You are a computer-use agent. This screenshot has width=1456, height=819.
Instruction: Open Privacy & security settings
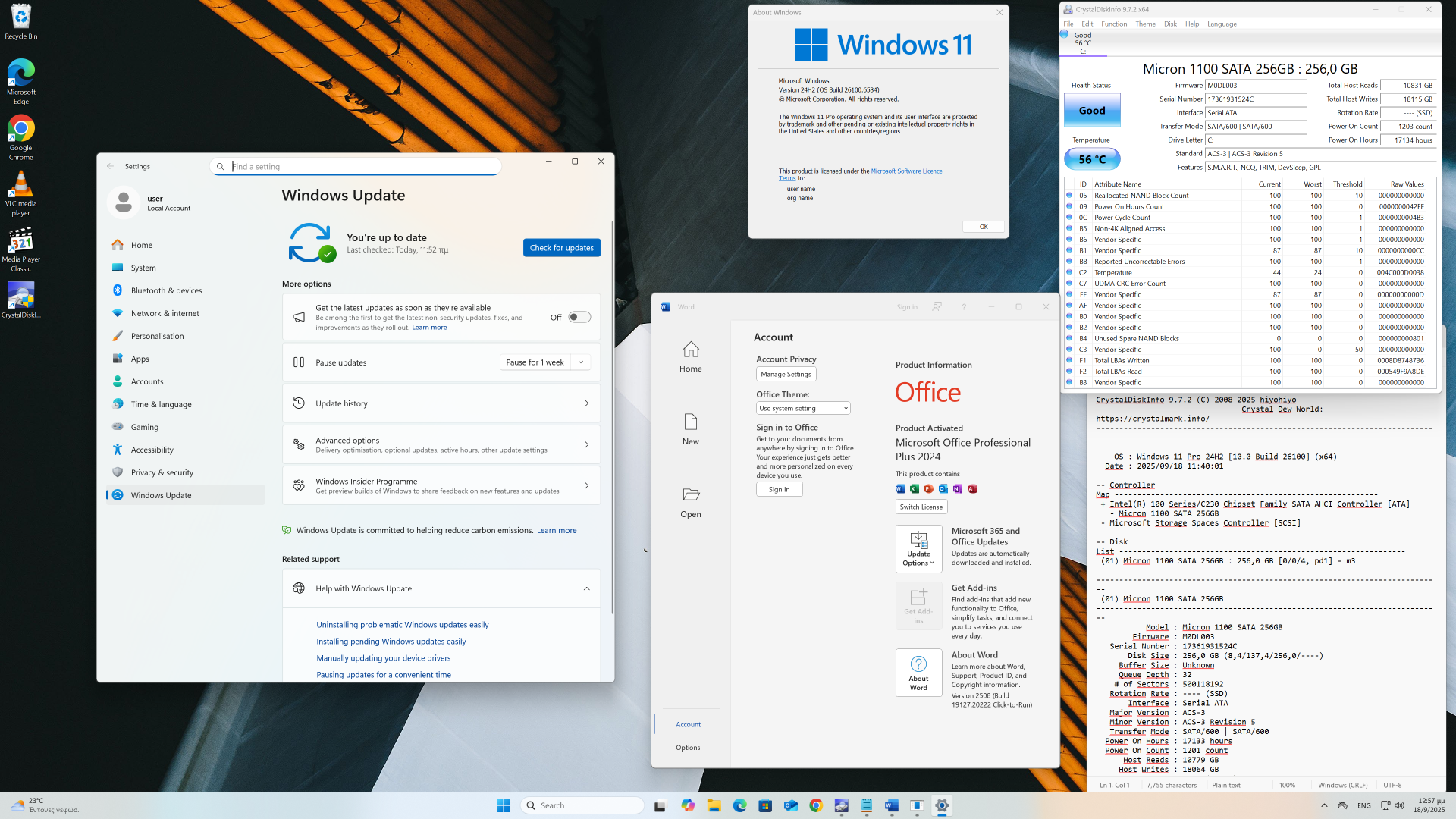(185, 472)
